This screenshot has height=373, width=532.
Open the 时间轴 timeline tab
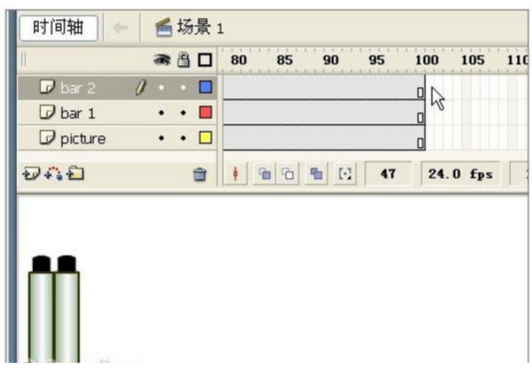click(58, 27)
